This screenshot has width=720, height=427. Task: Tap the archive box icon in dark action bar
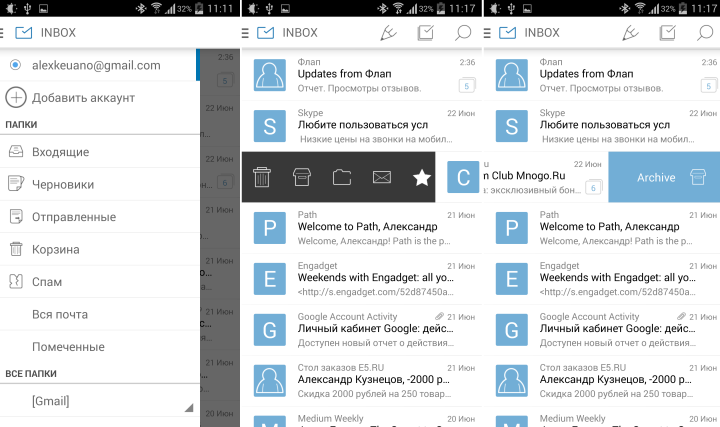point(301,178)
